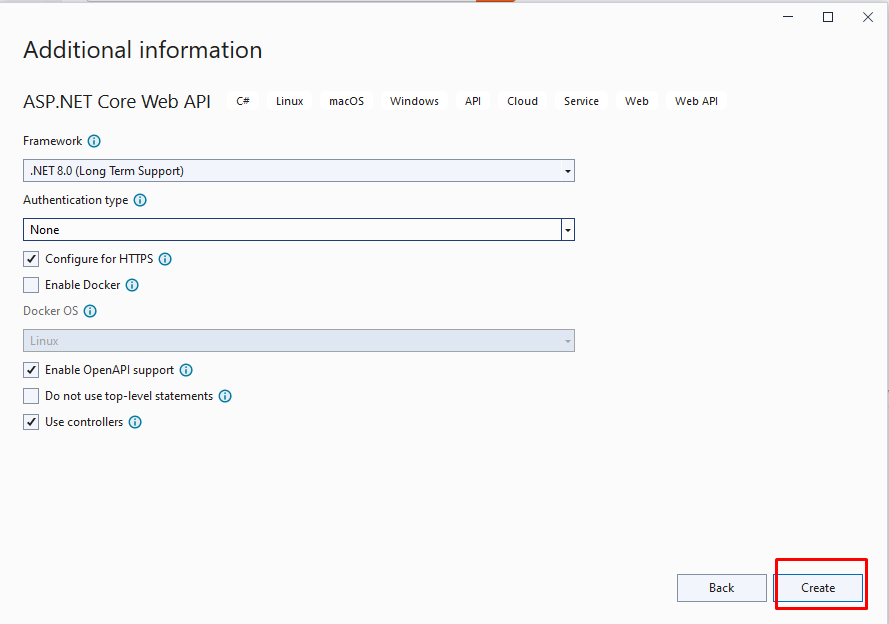Click the Authentication type info icon
The height and width of the screenshot is (624, 889).
click(140, 200)
